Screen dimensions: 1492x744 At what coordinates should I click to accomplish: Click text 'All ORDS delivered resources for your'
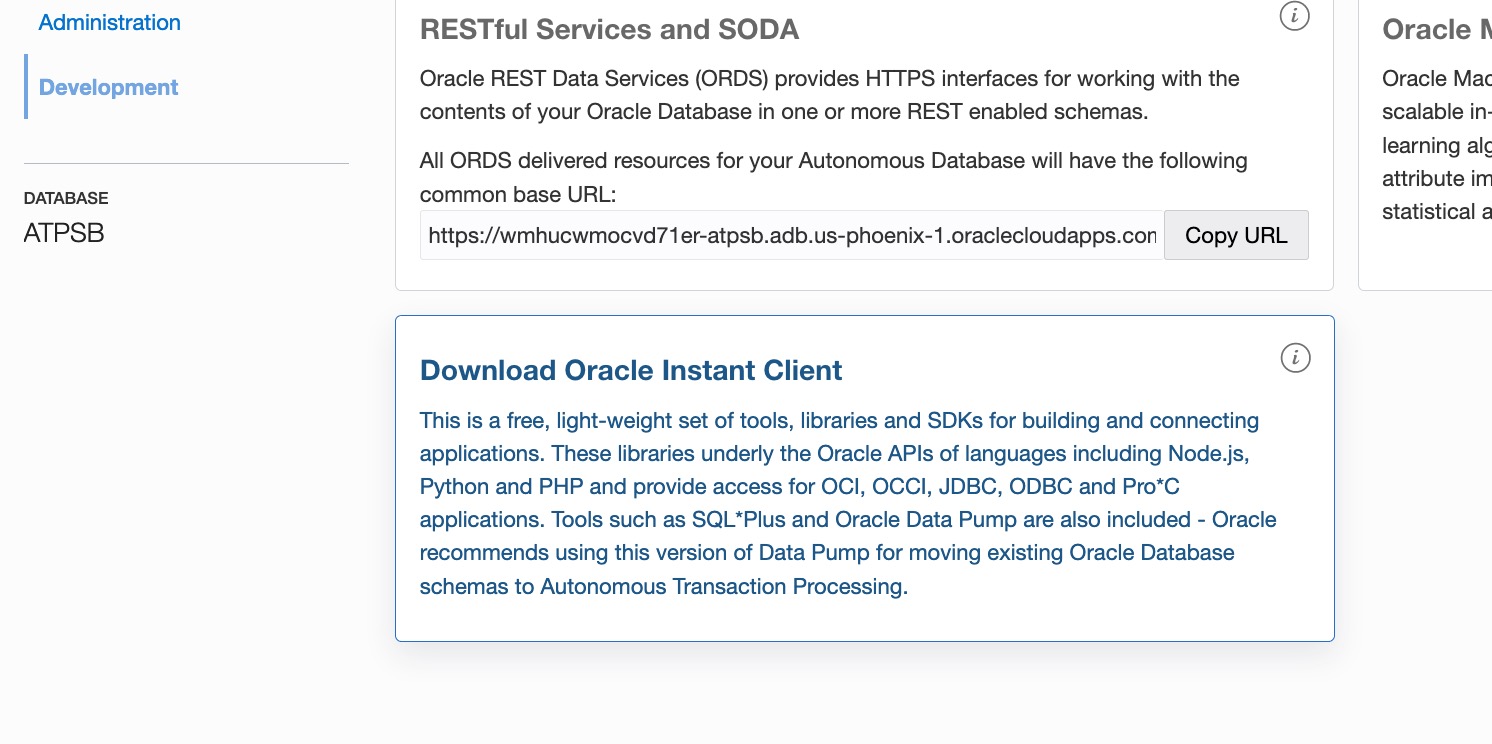606,160
